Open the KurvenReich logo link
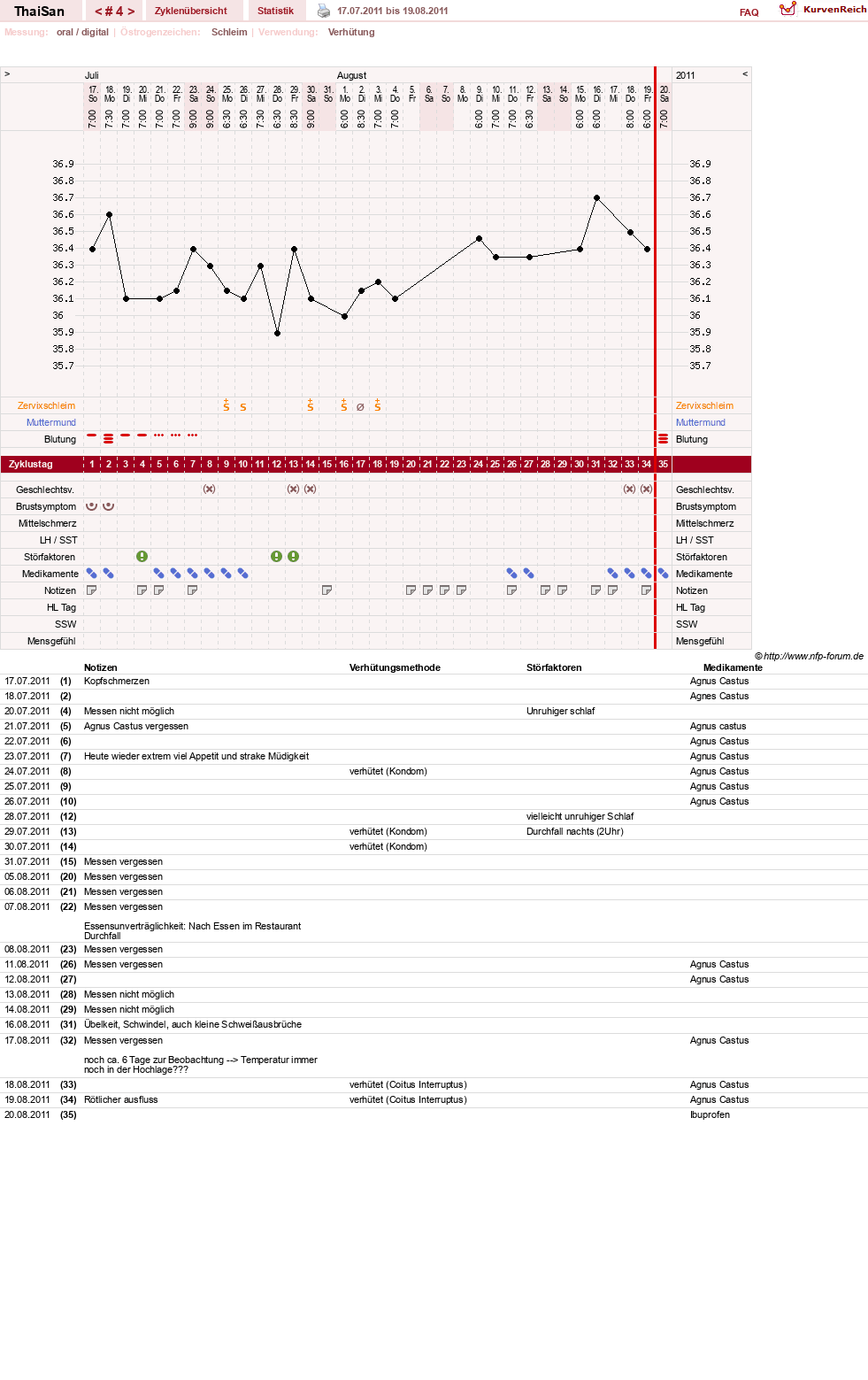Viewport: 868px width, 1380px height. tap(823, 9)
